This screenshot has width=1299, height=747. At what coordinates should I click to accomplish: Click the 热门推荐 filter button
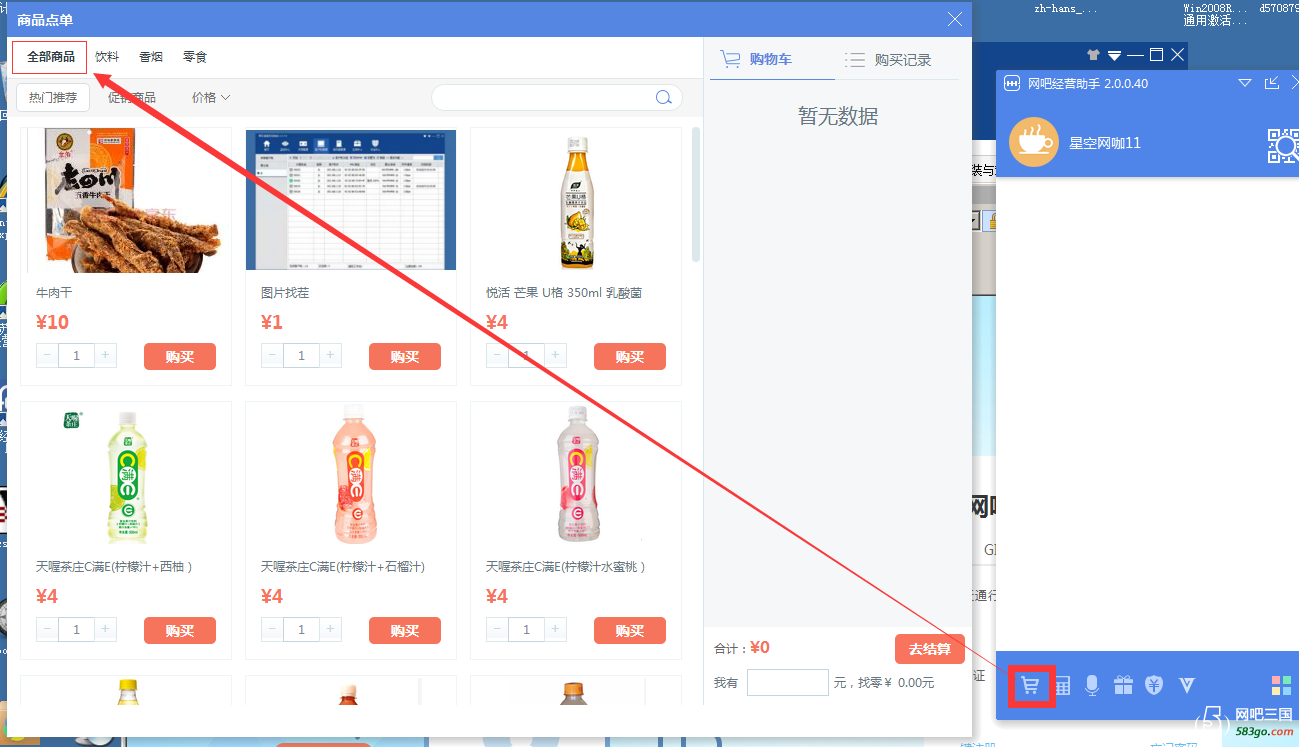pyautogui.click(x=53, y=97)
